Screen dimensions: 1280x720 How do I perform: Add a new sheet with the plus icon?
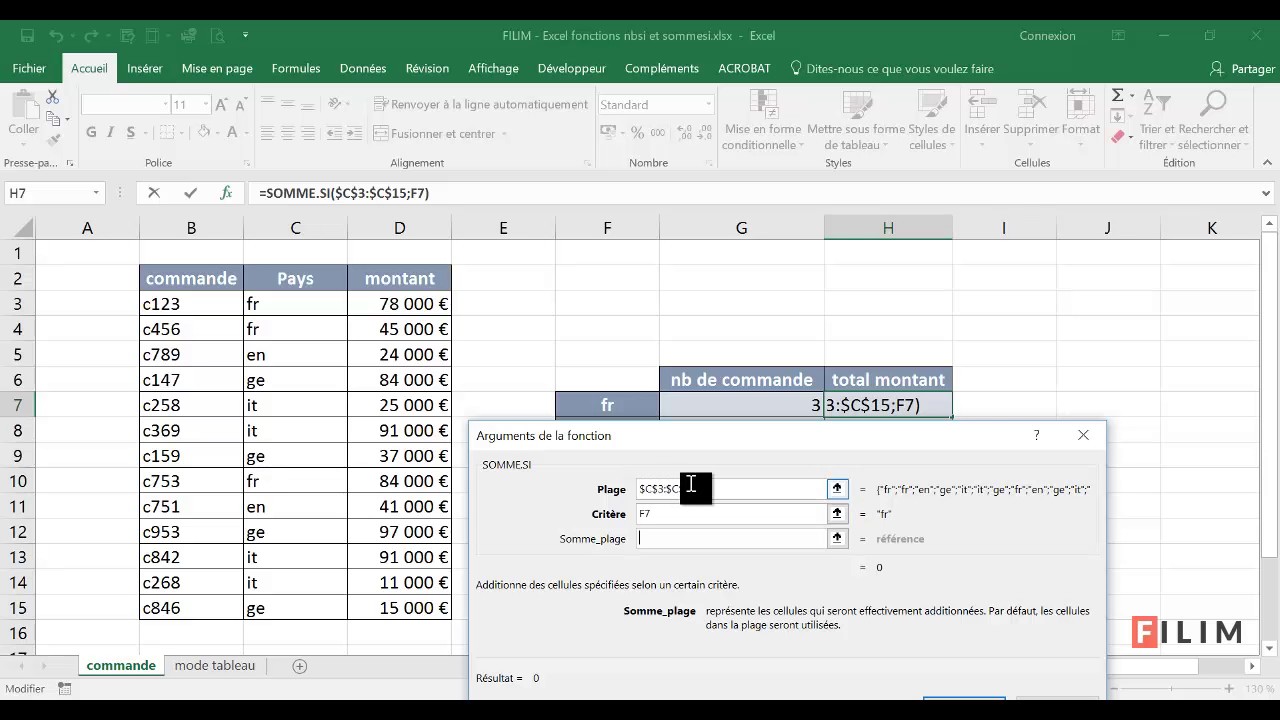(299, 666)
